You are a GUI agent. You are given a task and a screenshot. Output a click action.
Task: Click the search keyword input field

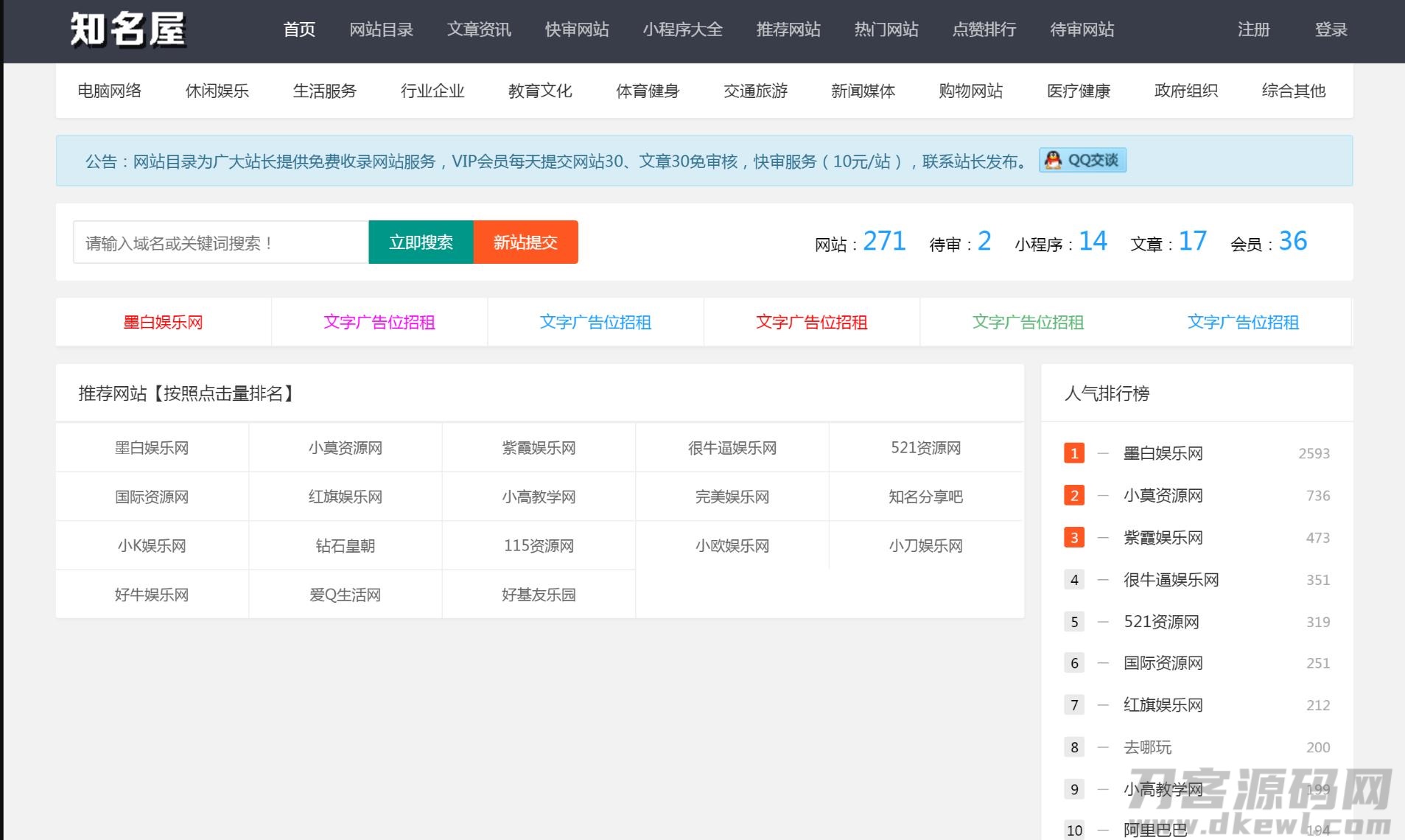coord(219,242)
